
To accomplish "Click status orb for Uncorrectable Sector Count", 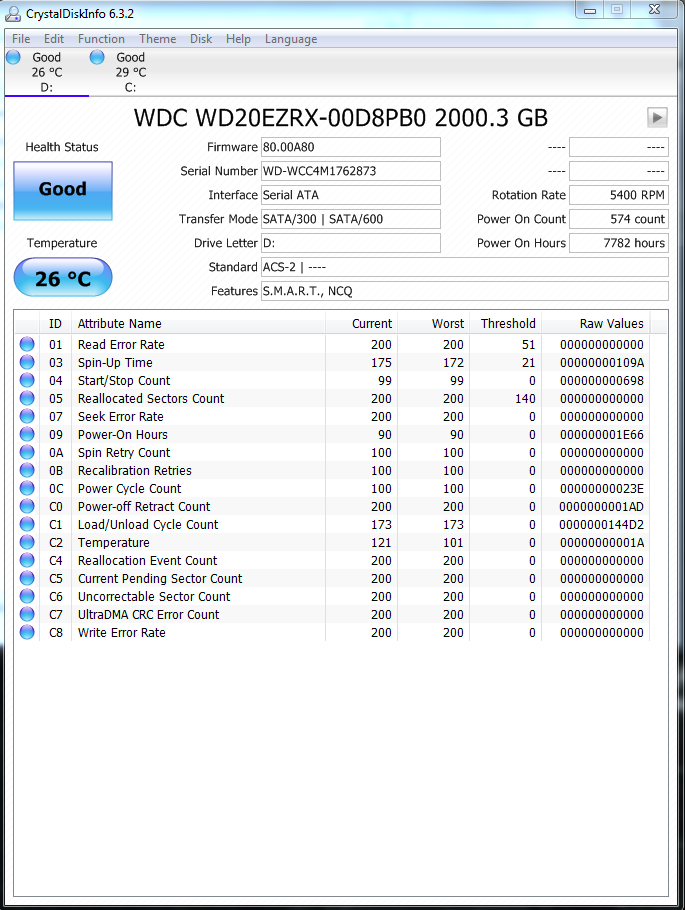I will click(27, 596).
